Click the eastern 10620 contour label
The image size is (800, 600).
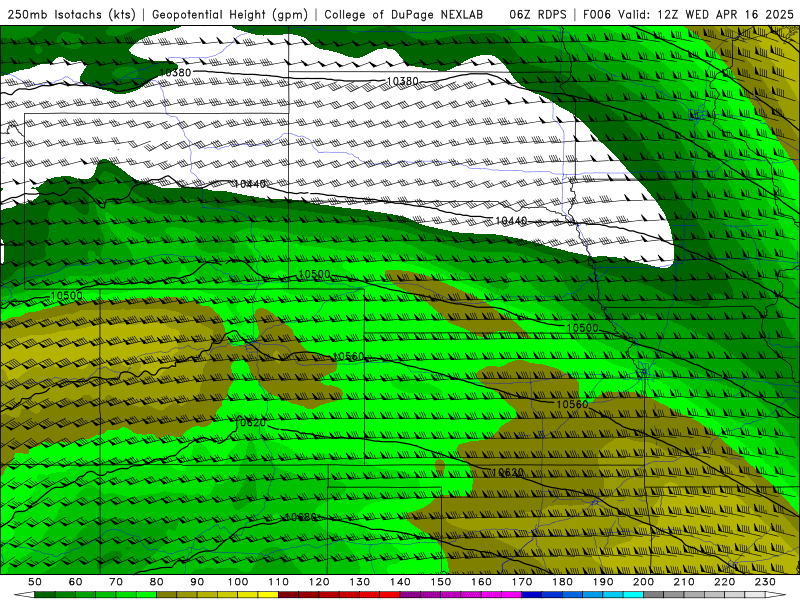pyautogui.click(x=507, y=472)
